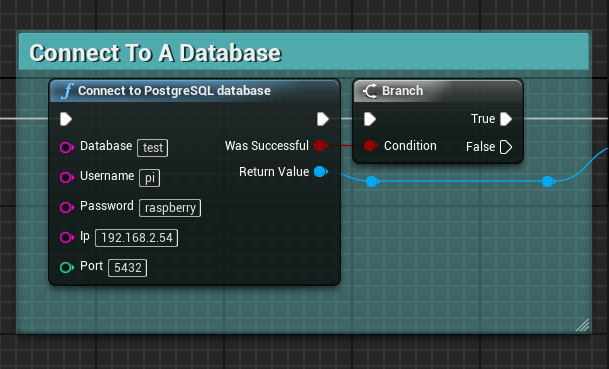The width and height of the screenshot is (609, 369).
Task: Click the Branch Condition input pin
Action: click(370, 146)
